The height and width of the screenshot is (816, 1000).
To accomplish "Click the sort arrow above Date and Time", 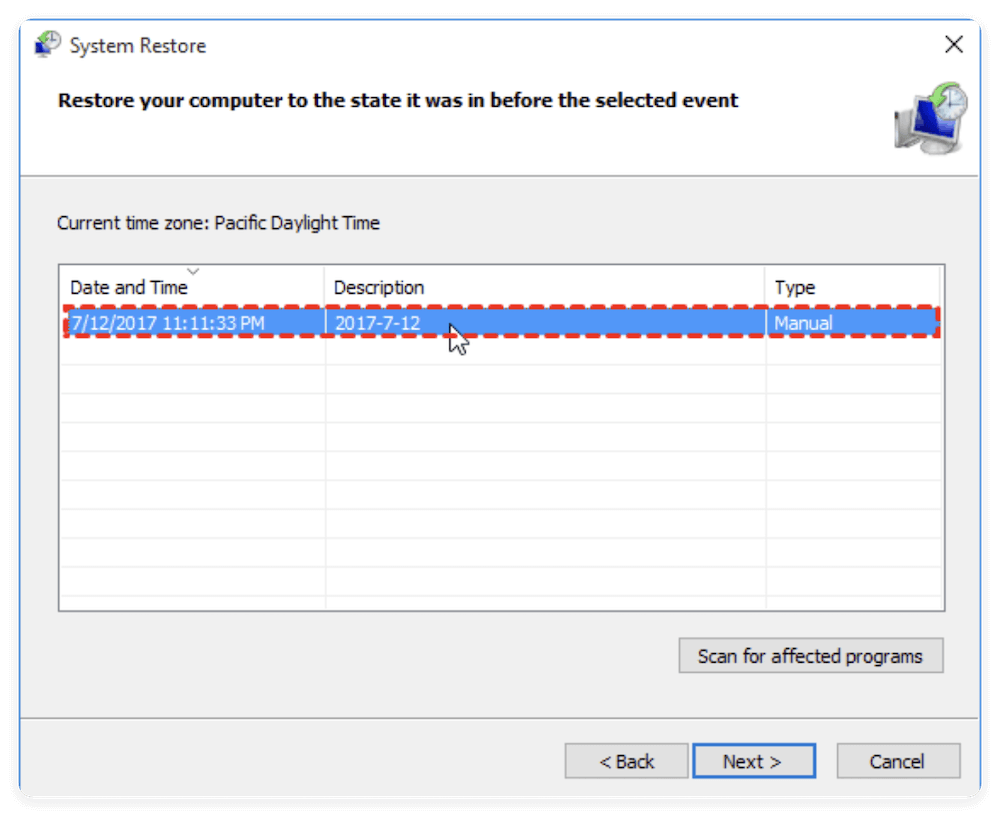I will (x=194, y=271).
